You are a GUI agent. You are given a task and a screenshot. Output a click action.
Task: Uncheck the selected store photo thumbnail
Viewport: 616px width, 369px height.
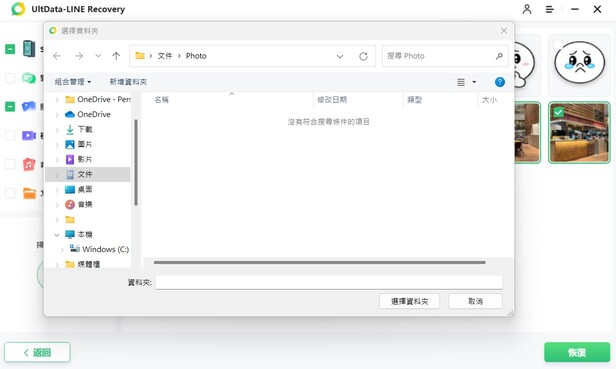(558, 113)
